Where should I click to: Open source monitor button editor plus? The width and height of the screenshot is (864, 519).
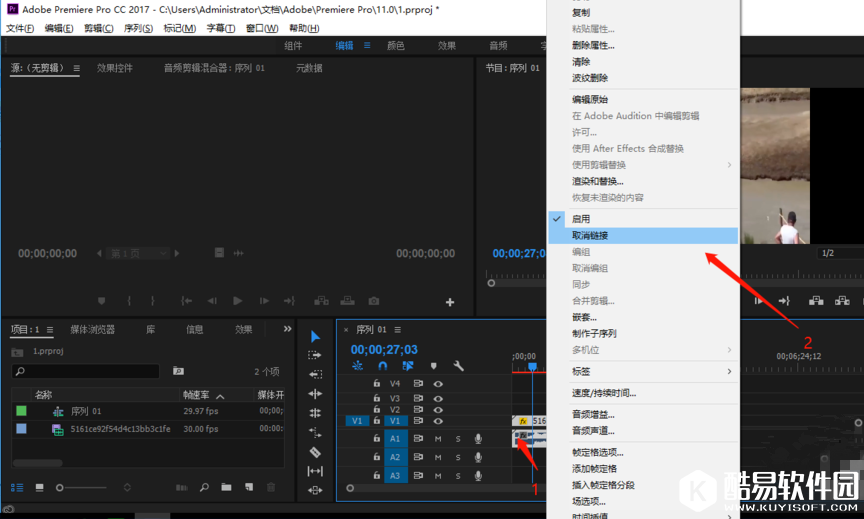click(x=450, y=302)
